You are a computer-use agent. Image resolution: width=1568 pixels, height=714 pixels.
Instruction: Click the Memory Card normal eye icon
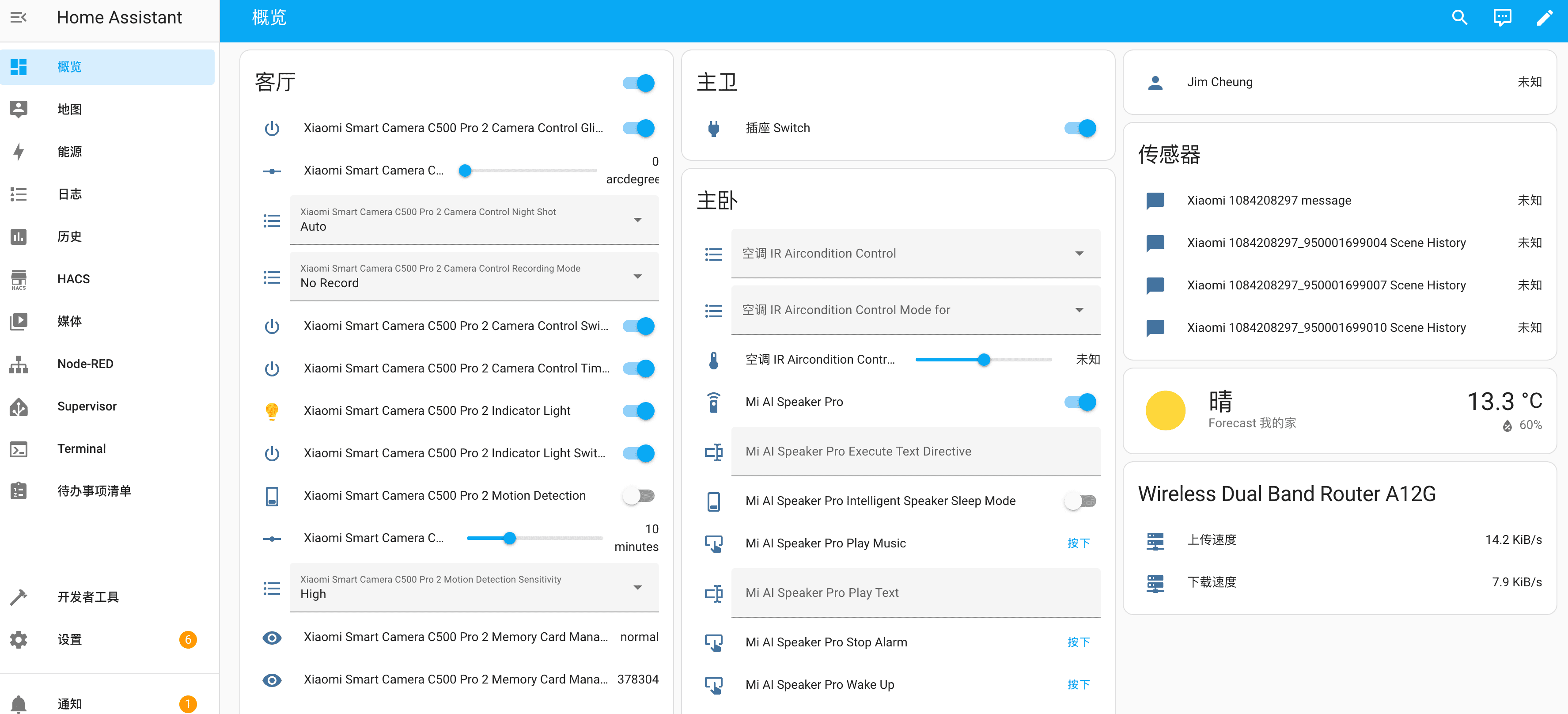272,637
